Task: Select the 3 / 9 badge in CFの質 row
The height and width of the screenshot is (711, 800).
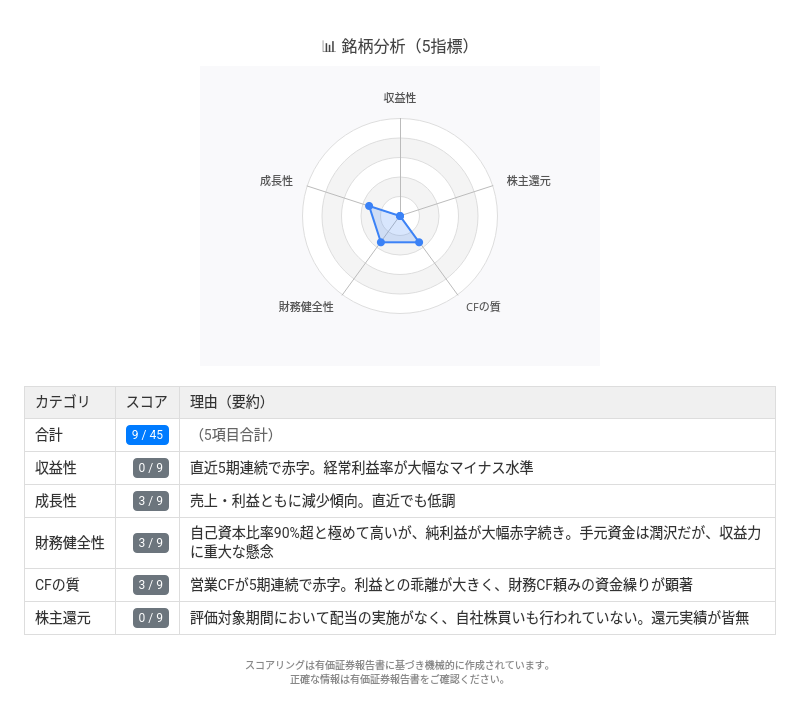Action: coord(151,585)
